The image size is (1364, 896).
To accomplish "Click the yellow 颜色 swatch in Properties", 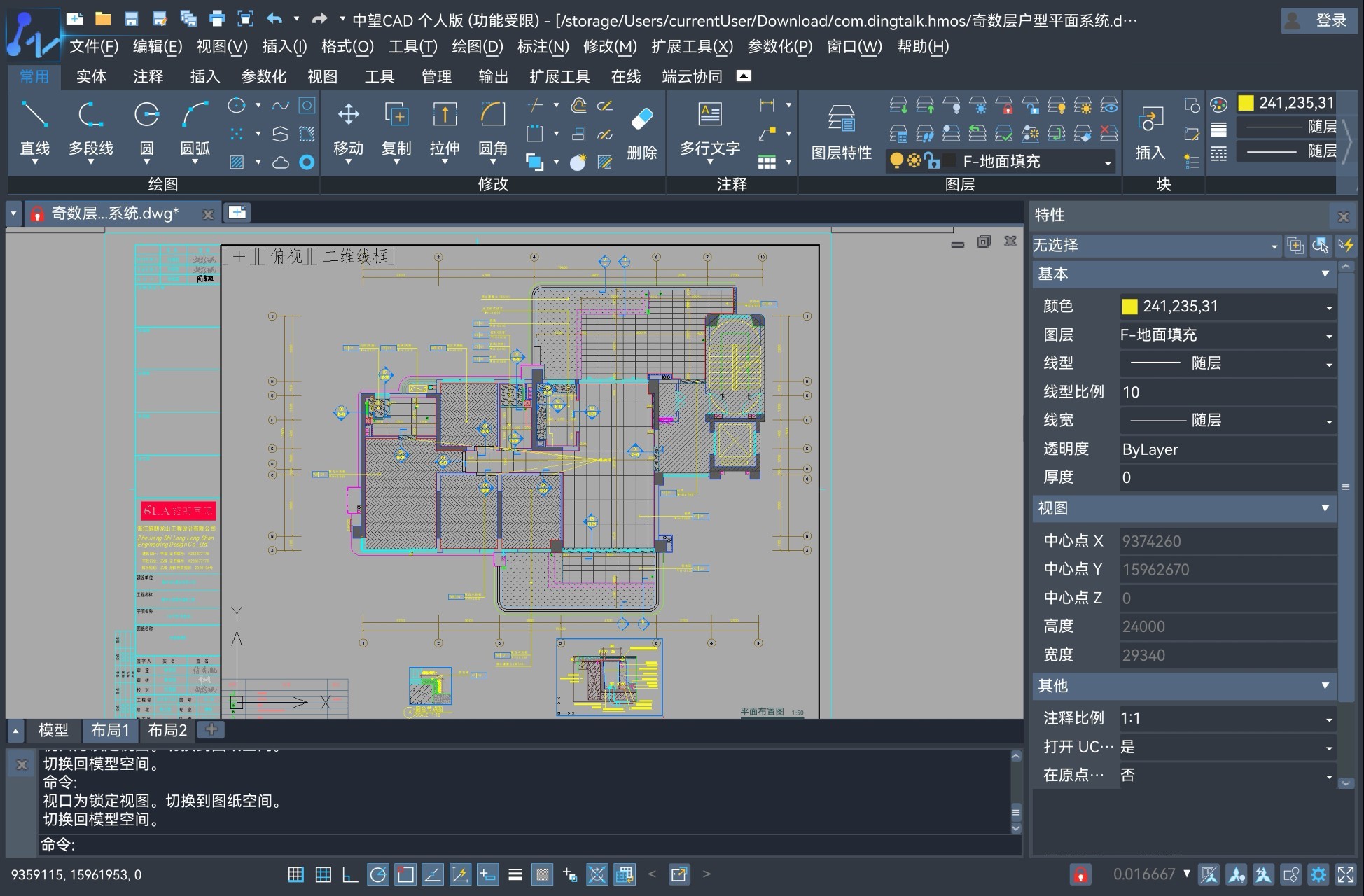I will coord(1129,307).
